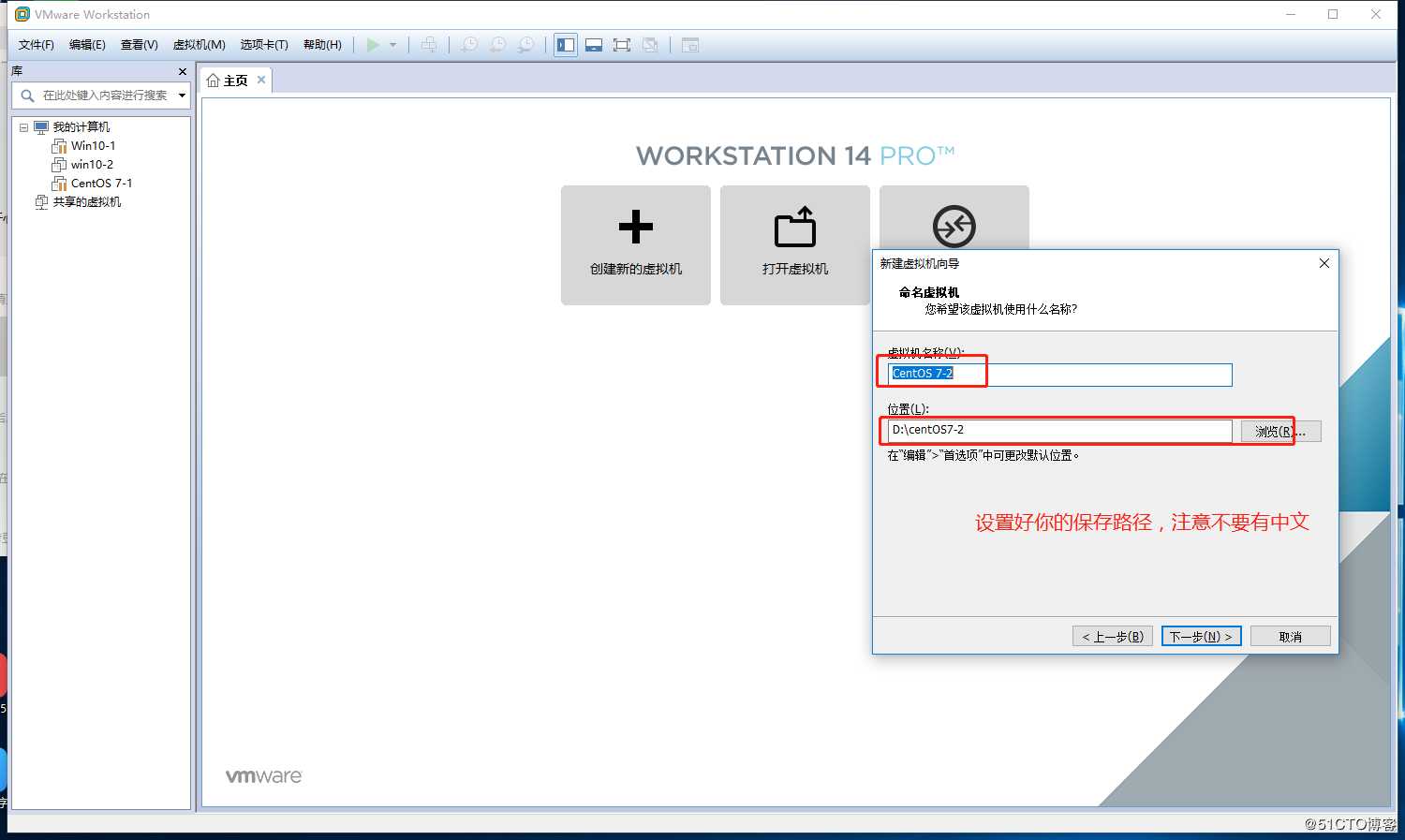This screenshot has height=840, width=1405.
Task: Select 共享的虚拟机 in the library
Action: tap(87, 202)
